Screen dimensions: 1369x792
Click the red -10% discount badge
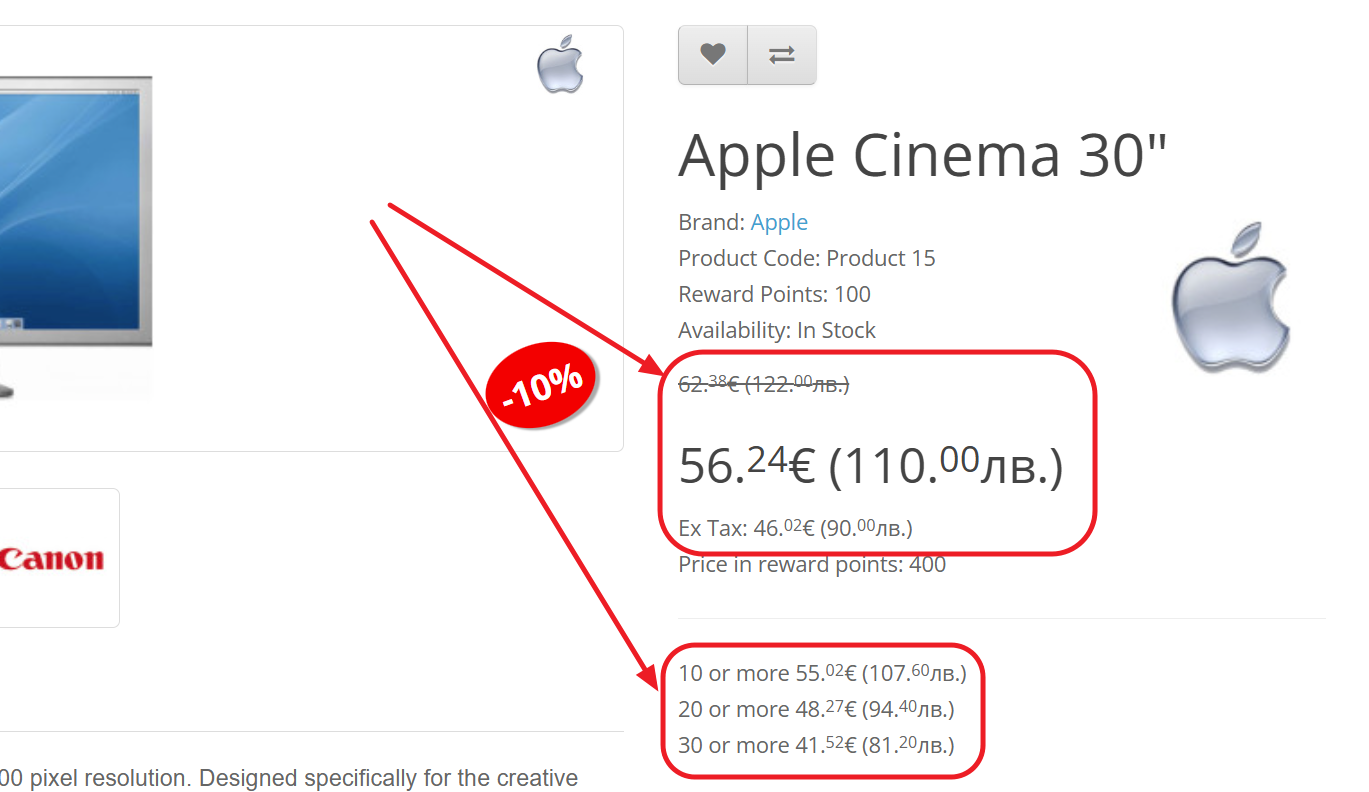pos(541,384)
